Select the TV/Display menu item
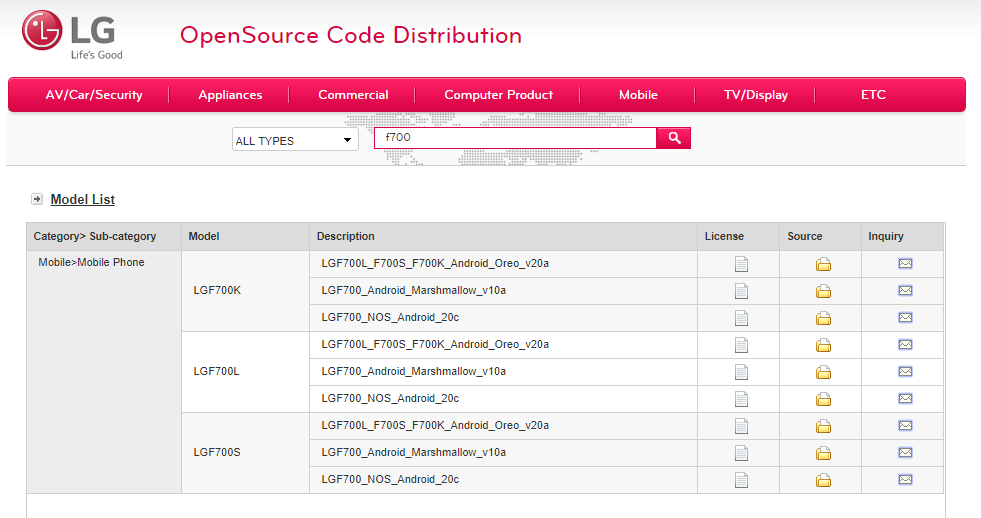The image size is (981, 518). point(755,95)
